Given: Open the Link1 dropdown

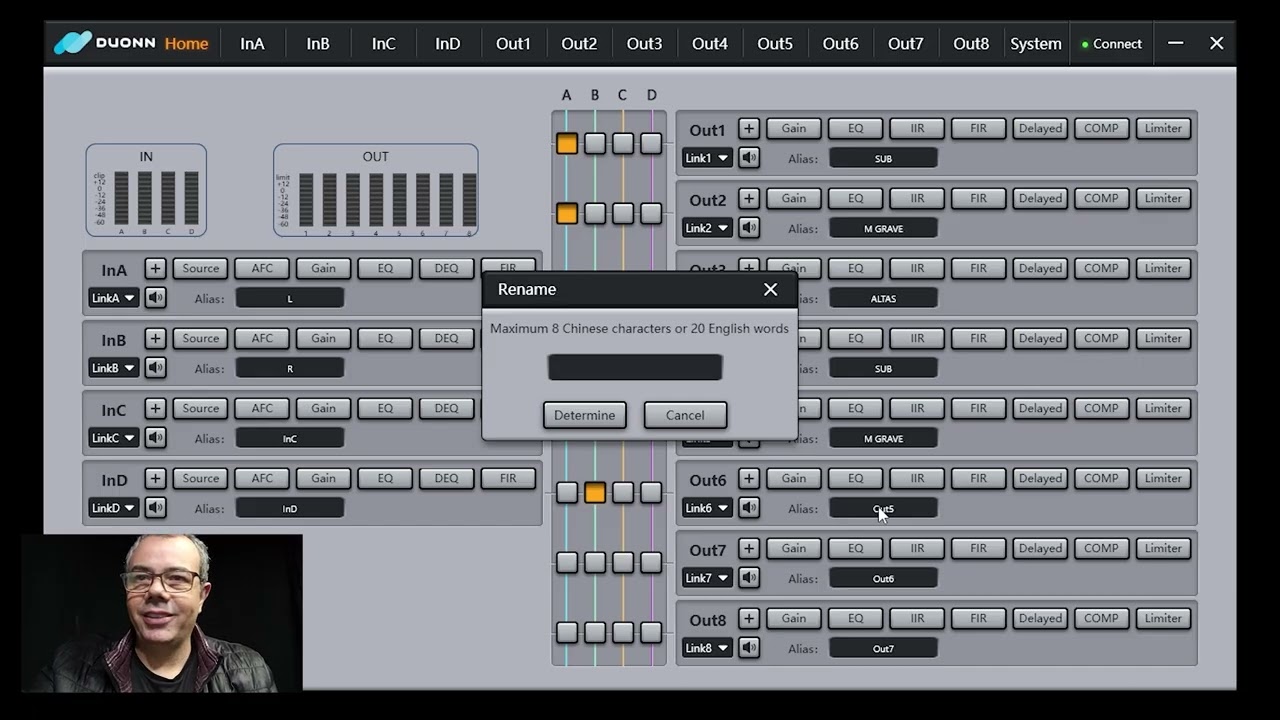Looking at the screenshot, I should (707, 158).
